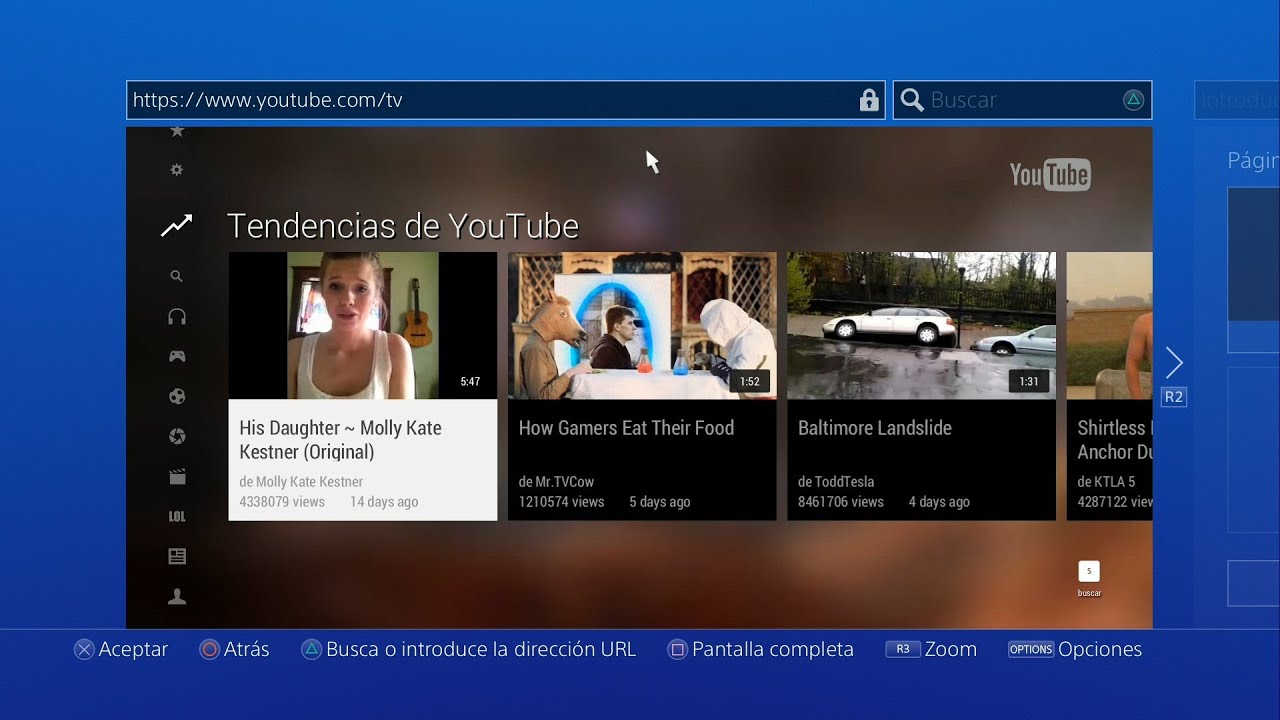1280x720 pixels.
Task: Click the Atrás circle button hint
Action: coord(234,649)
